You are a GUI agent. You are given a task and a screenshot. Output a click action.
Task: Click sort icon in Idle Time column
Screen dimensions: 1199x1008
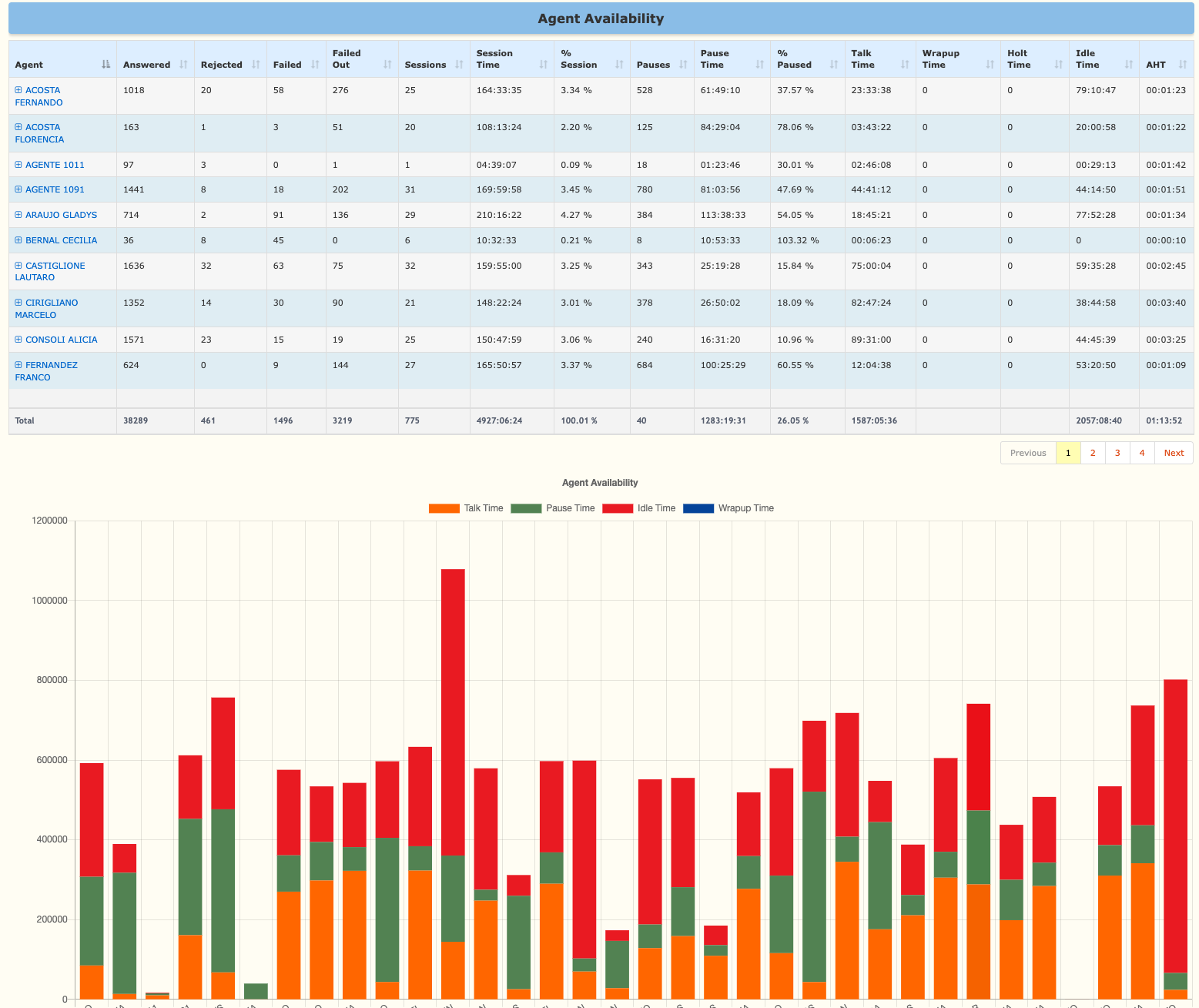coord(1129,65)
